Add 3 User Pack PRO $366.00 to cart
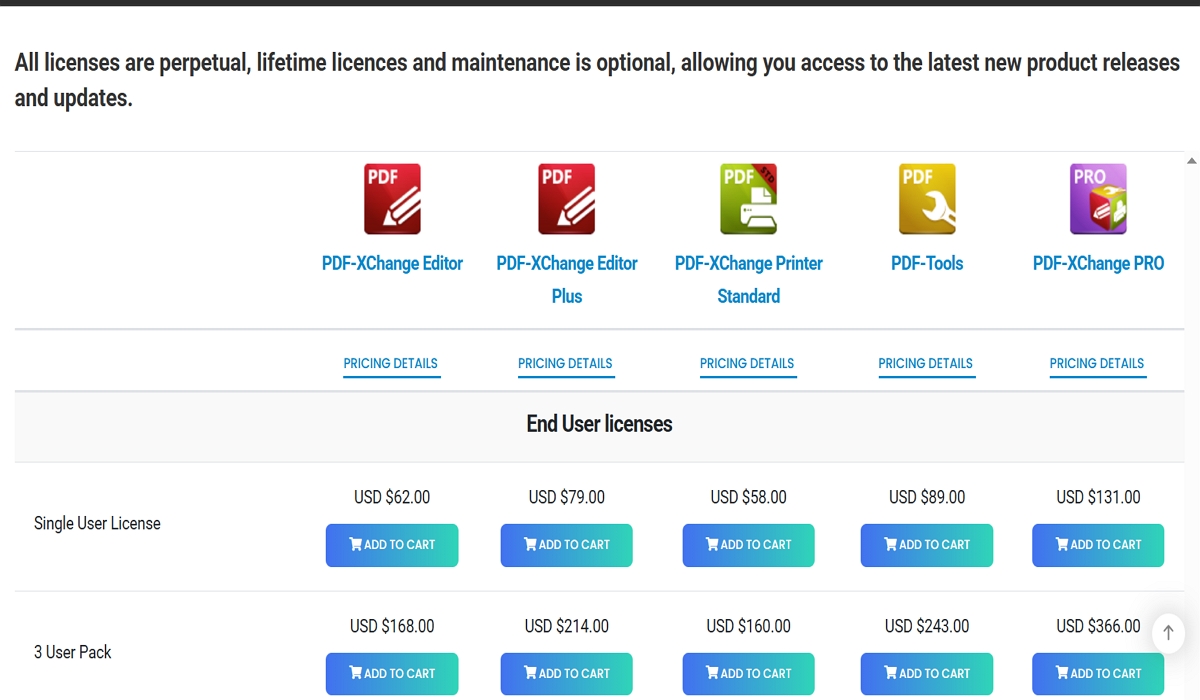Screen dimensions: 1200x700 [x=1098, y=674]
